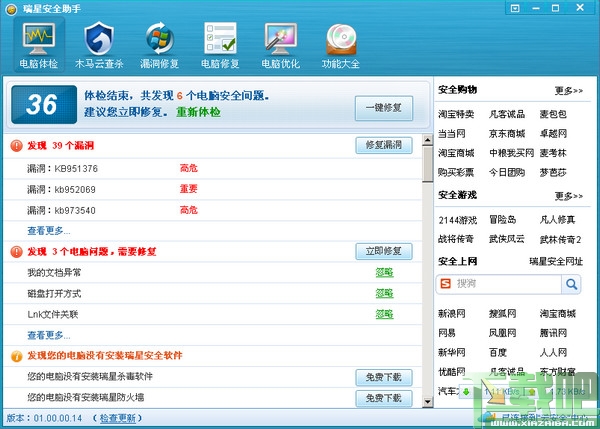Open the 购买彩票 link
The height and width of the screenshot is (429, 600).
tap(456, 173)
